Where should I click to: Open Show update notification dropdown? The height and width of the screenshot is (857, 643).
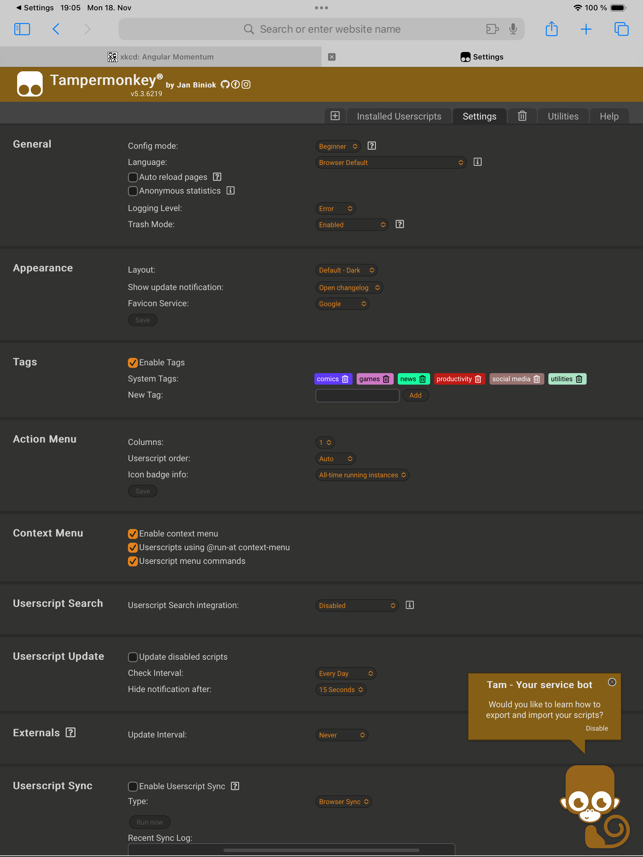[349, 287]
